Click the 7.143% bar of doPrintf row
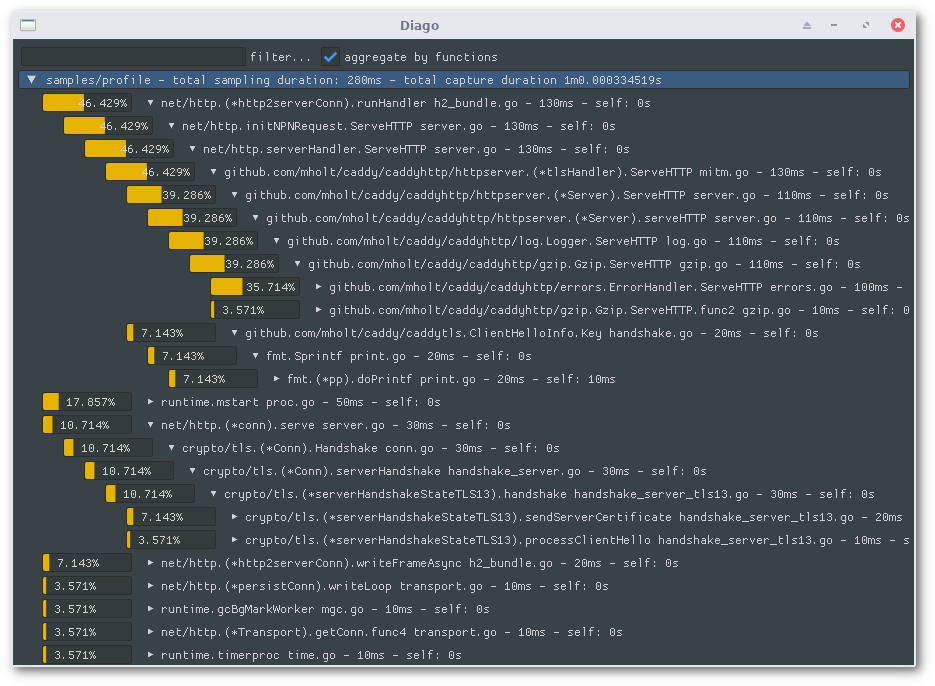 (x=213, y=379)
